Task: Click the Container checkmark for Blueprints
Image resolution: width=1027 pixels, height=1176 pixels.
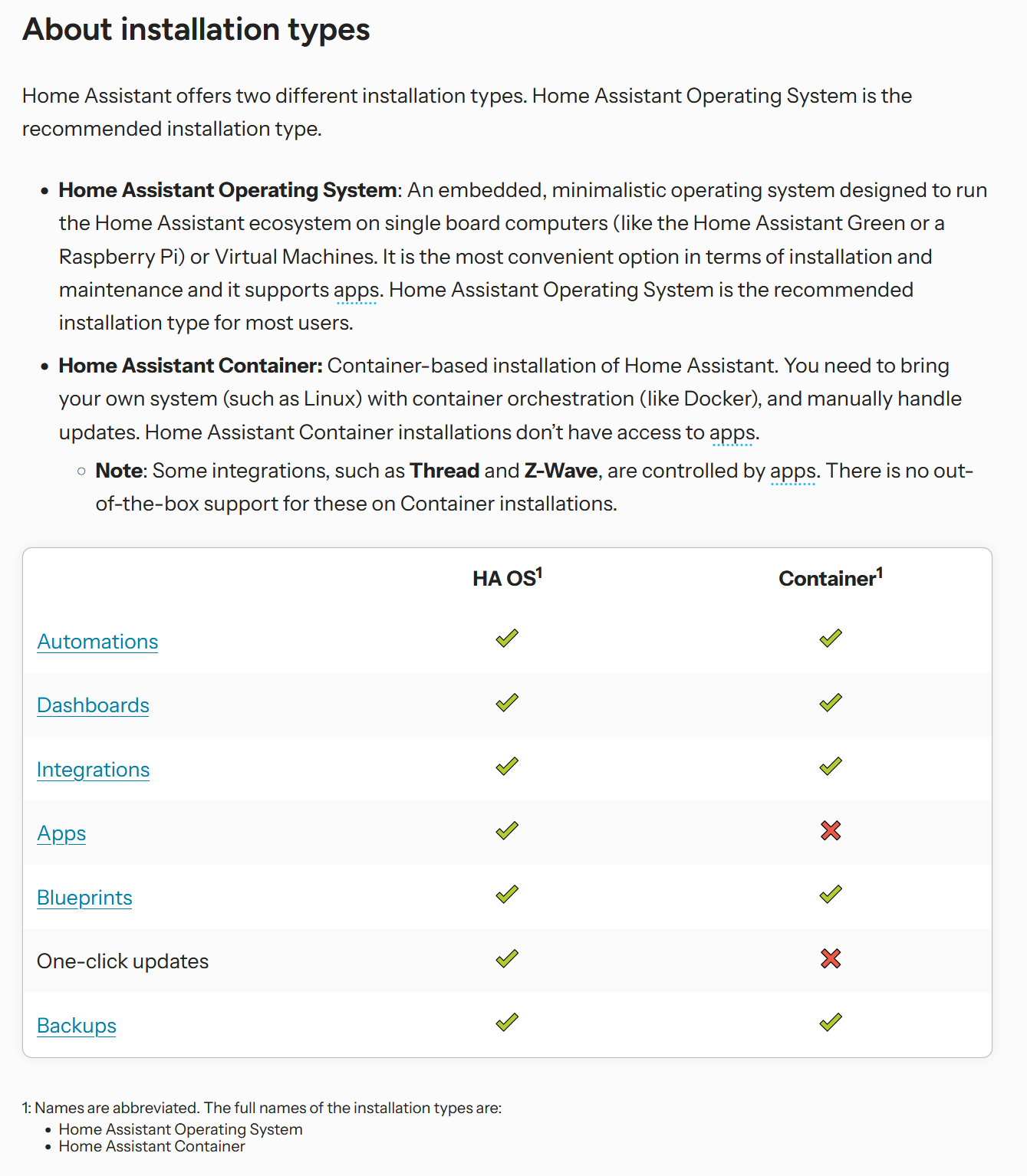Action: pos(831,894)
